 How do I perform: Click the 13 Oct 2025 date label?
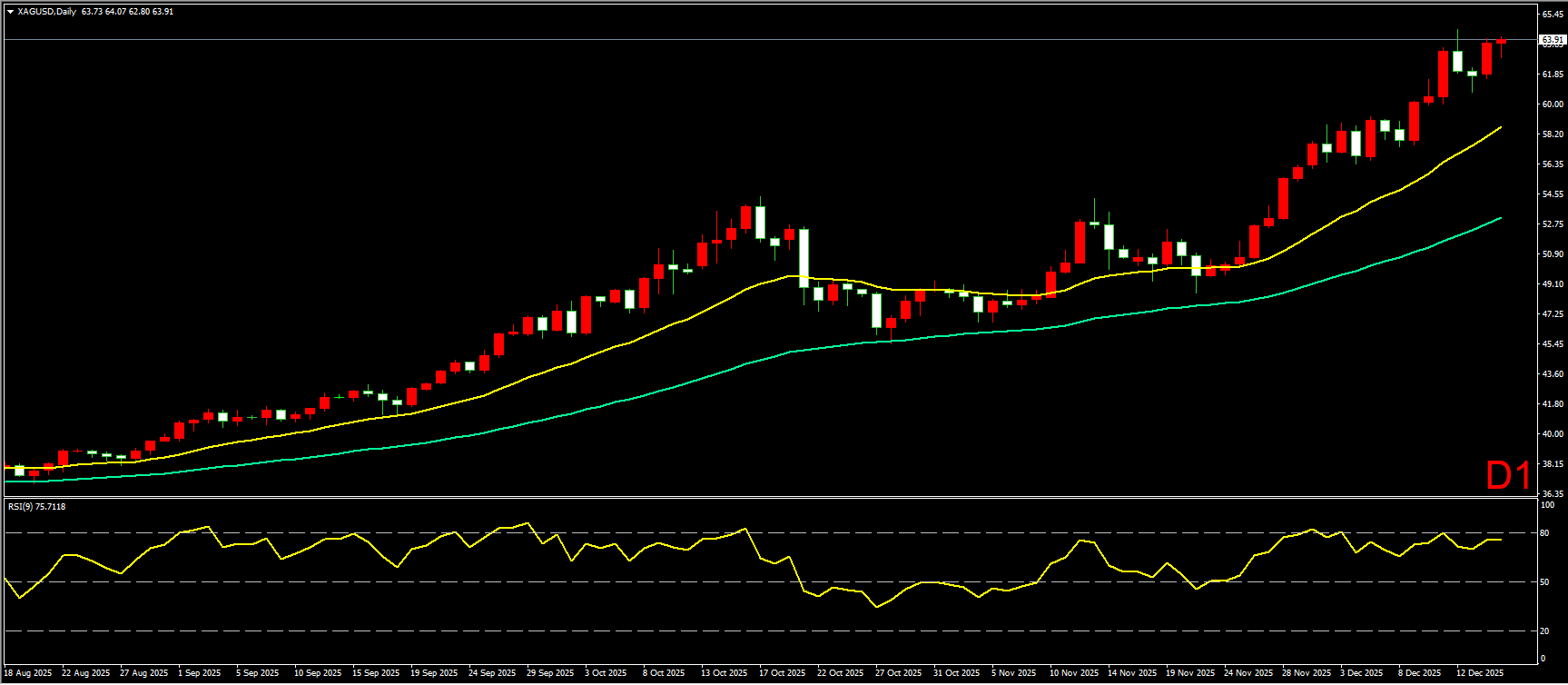click(724, 673)
